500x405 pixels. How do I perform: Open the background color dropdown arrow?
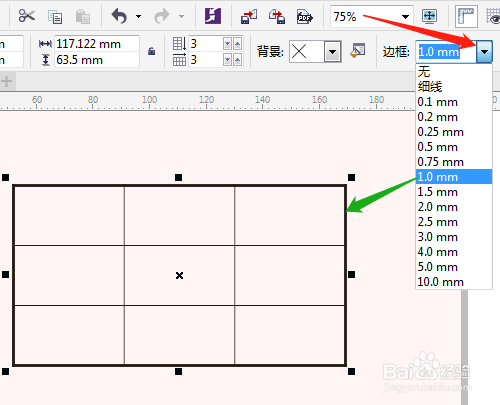point(332,52)
